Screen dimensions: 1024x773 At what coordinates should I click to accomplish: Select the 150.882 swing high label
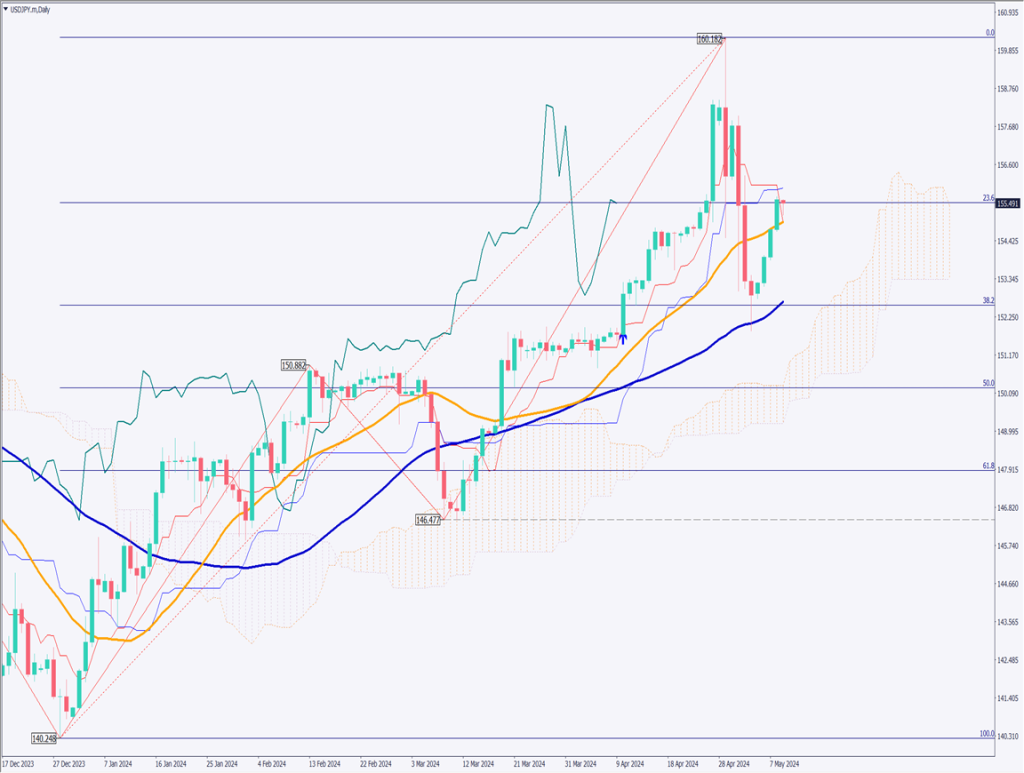[293, 366]
